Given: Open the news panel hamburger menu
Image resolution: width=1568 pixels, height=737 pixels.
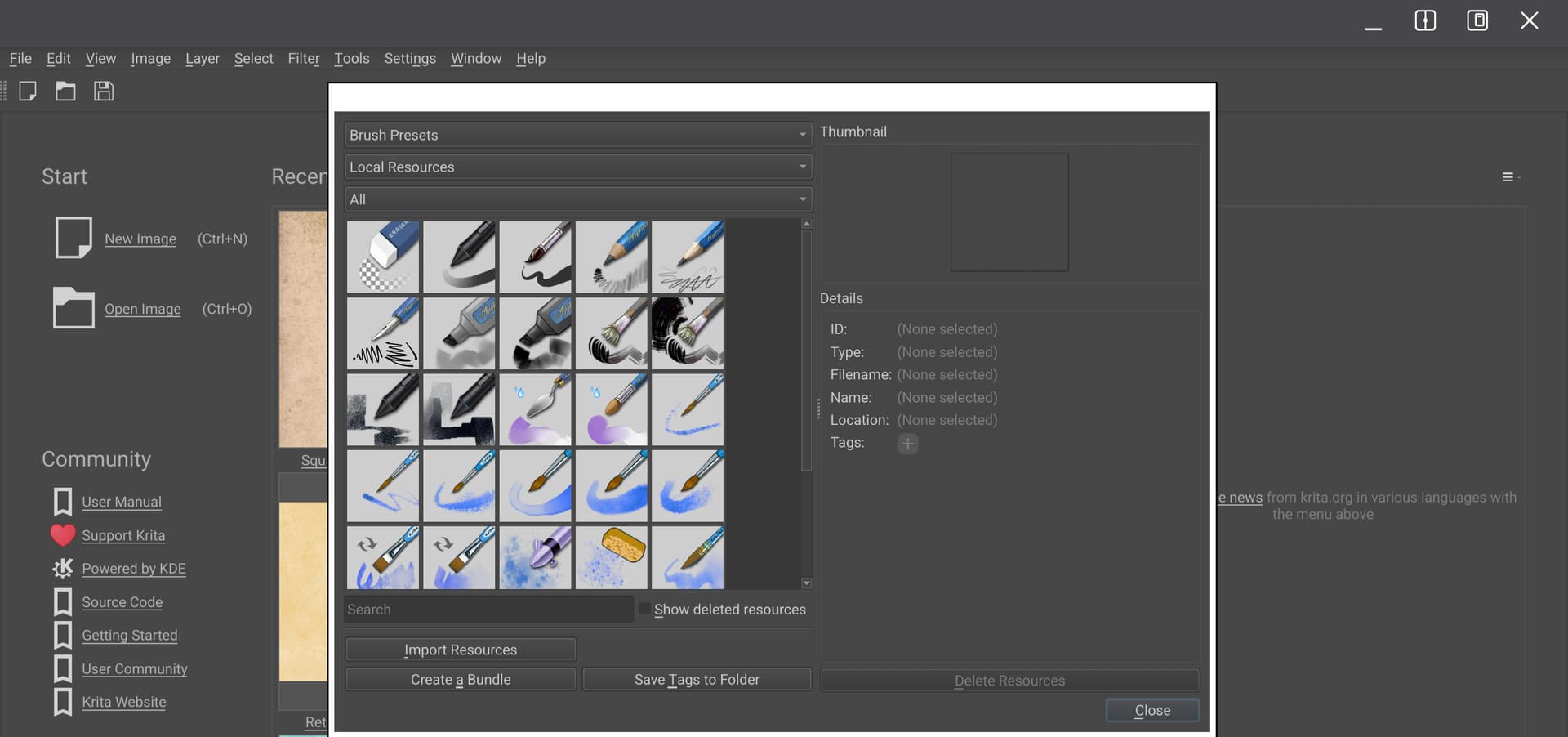Looking at the screenshot, I should (x=1508, y=177).
